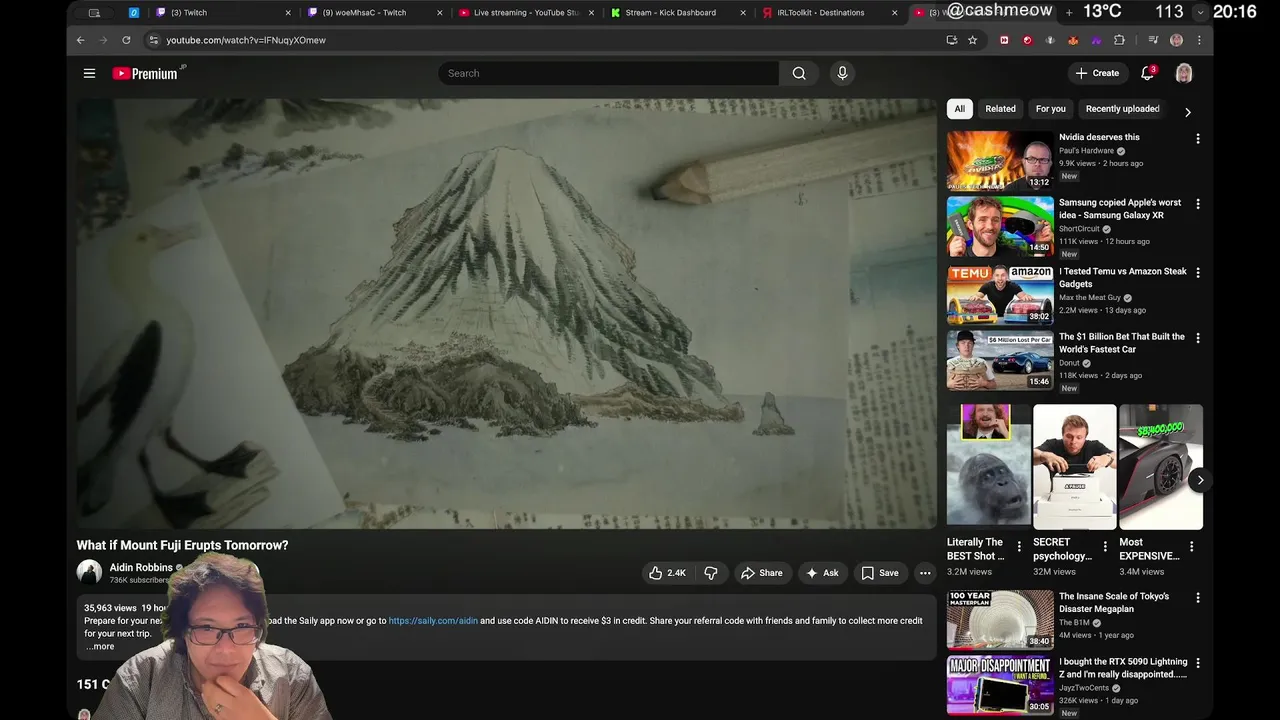
Task: Click the Create button
Action: (1097, 73)
